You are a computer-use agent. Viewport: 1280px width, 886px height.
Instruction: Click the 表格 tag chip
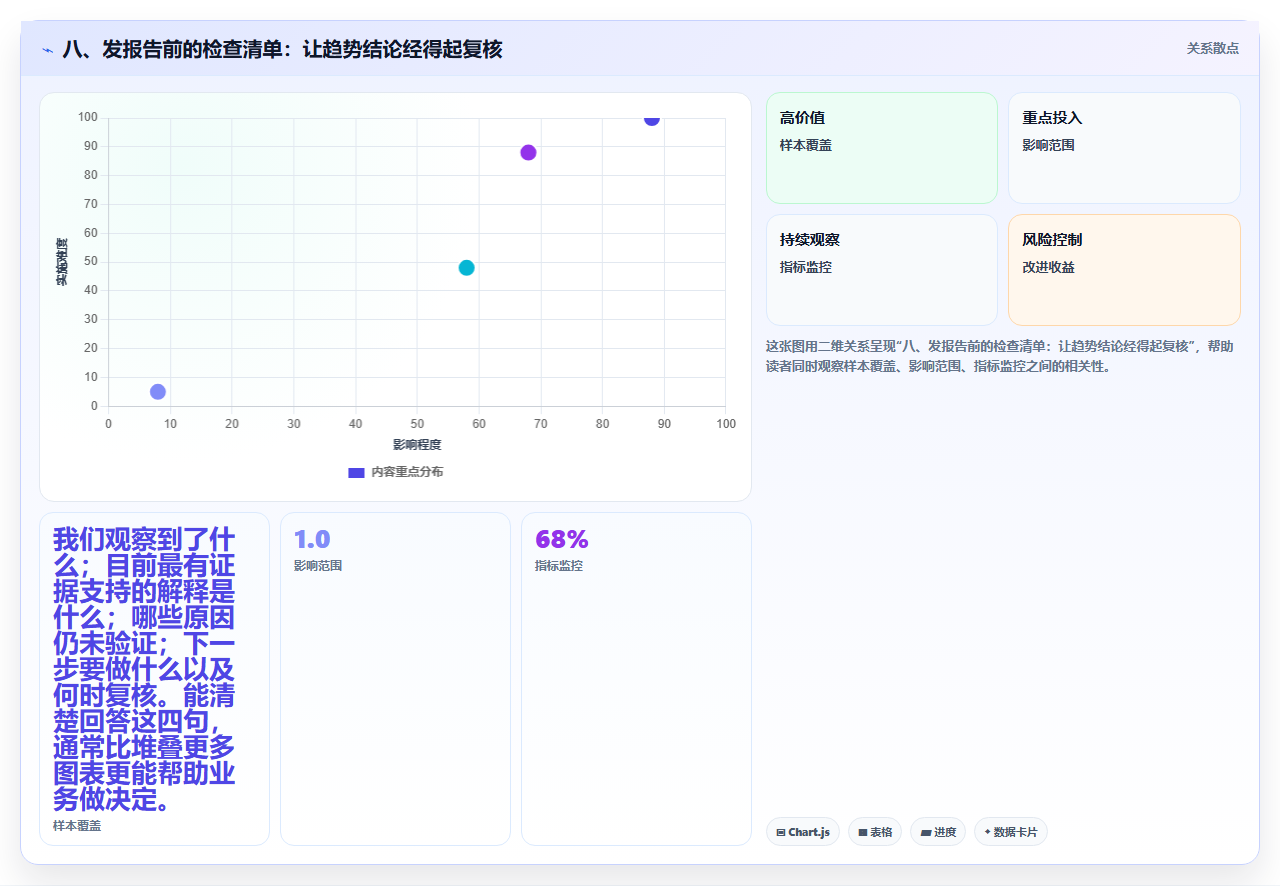875,832
